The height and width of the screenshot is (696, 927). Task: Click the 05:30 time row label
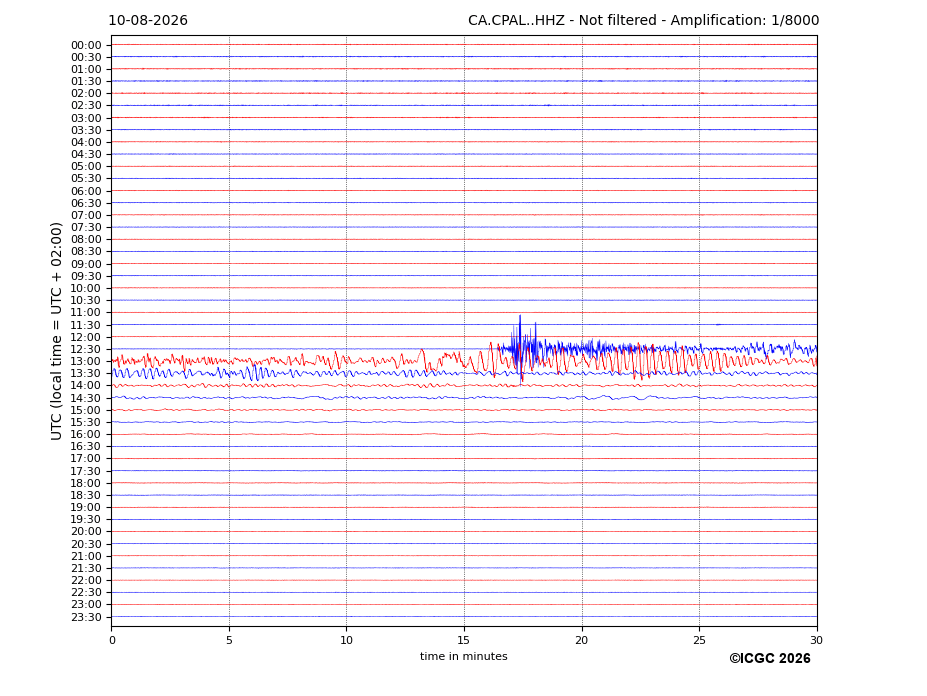pos(86,179)
